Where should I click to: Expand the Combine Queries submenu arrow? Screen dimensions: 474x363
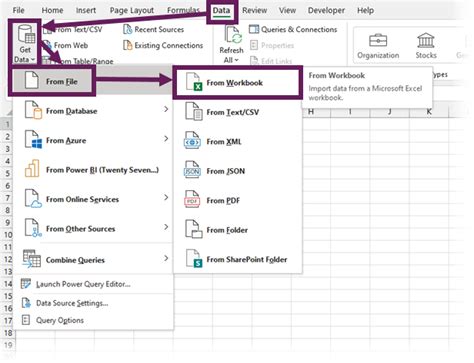[166, 258]
